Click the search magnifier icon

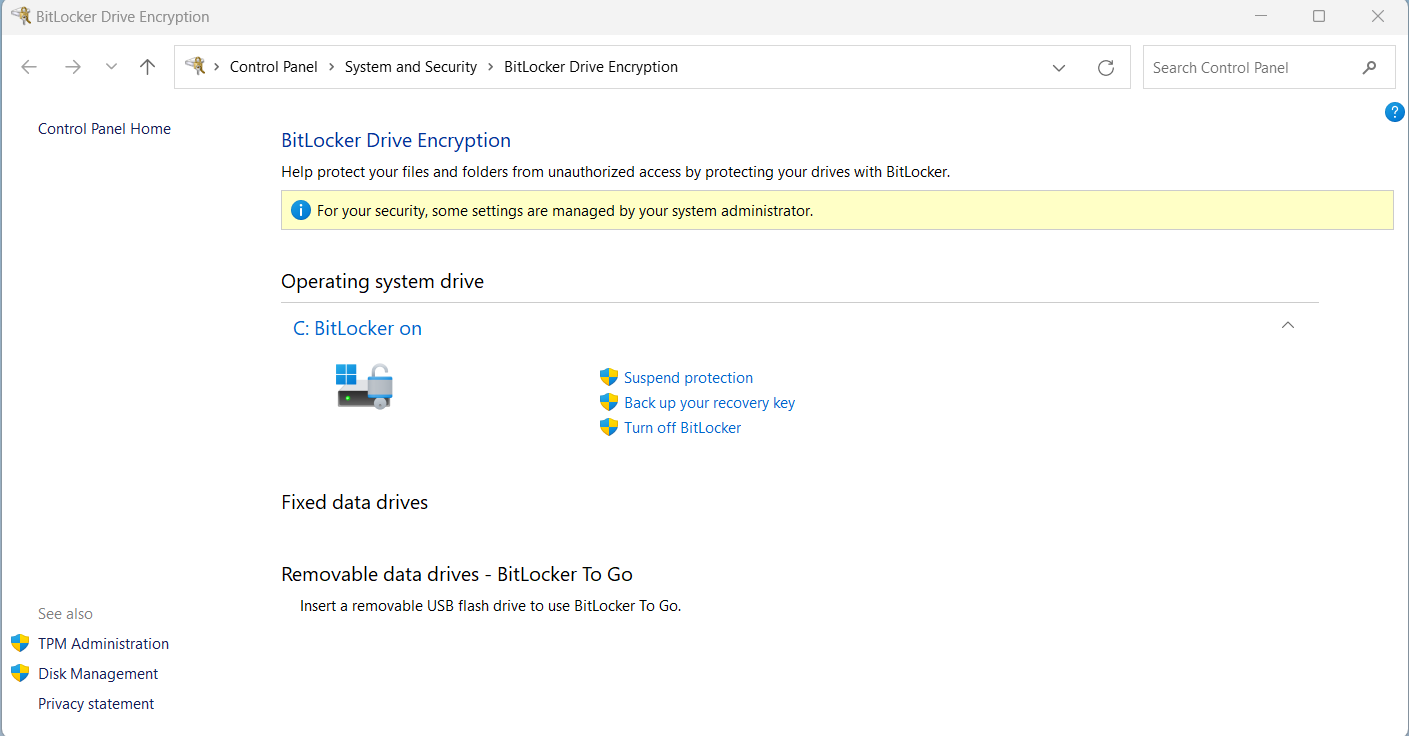point(1369,68)
